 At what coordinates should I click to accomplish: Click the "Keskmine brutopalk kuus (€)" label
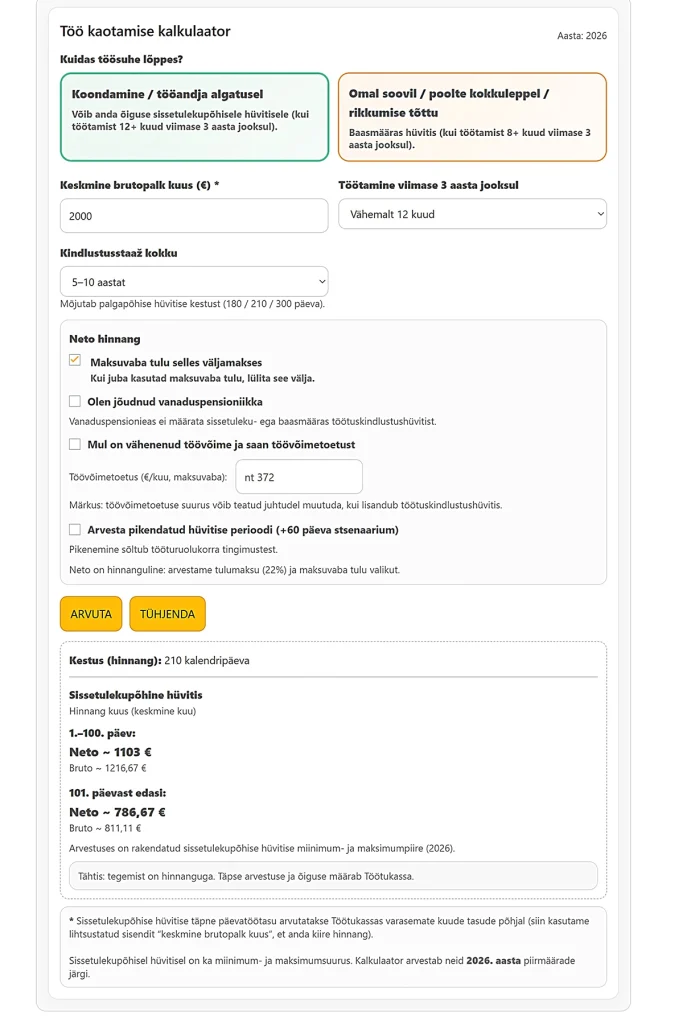click(139, 185)
